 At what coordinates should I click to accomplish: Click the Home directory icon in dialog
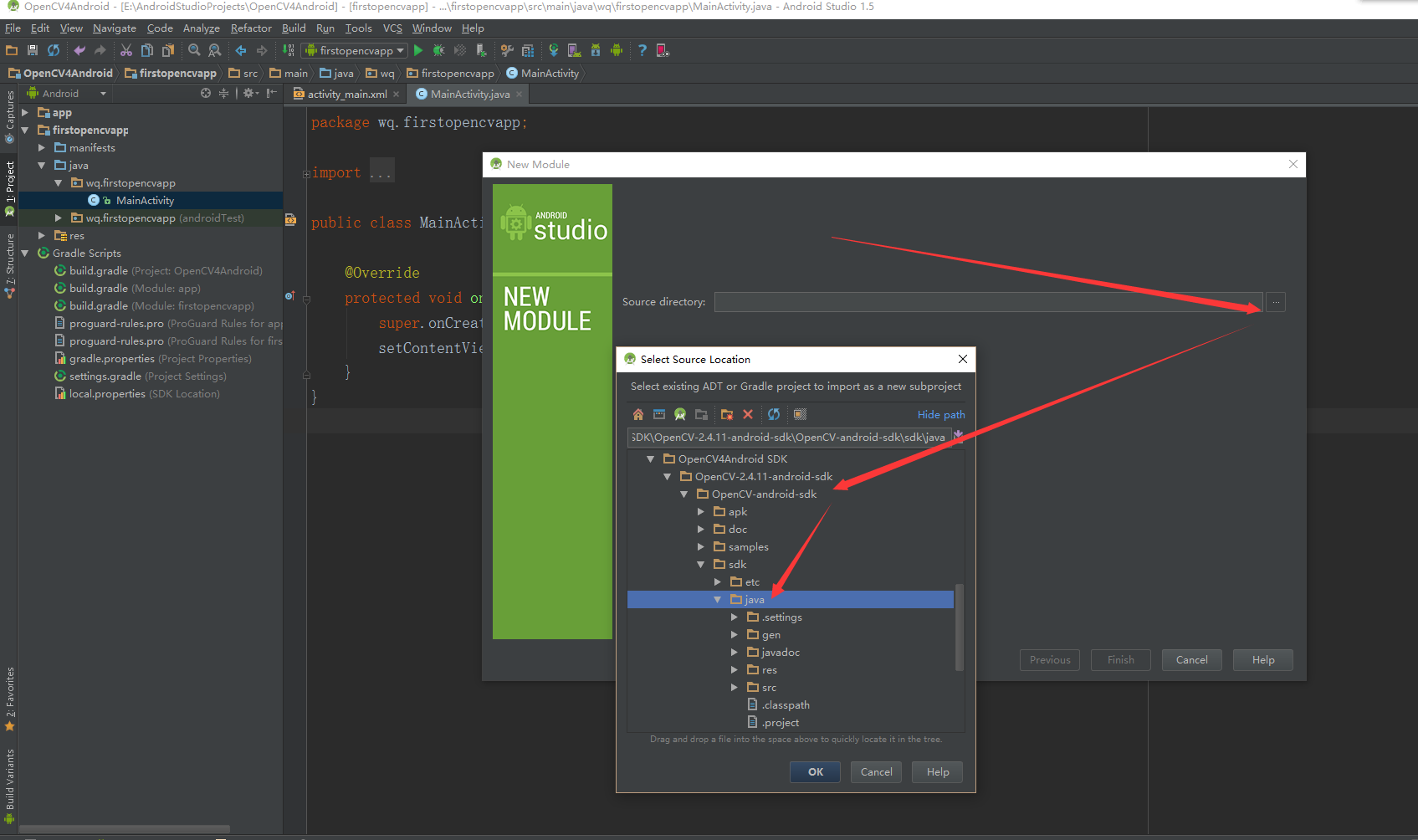point(638,414)
